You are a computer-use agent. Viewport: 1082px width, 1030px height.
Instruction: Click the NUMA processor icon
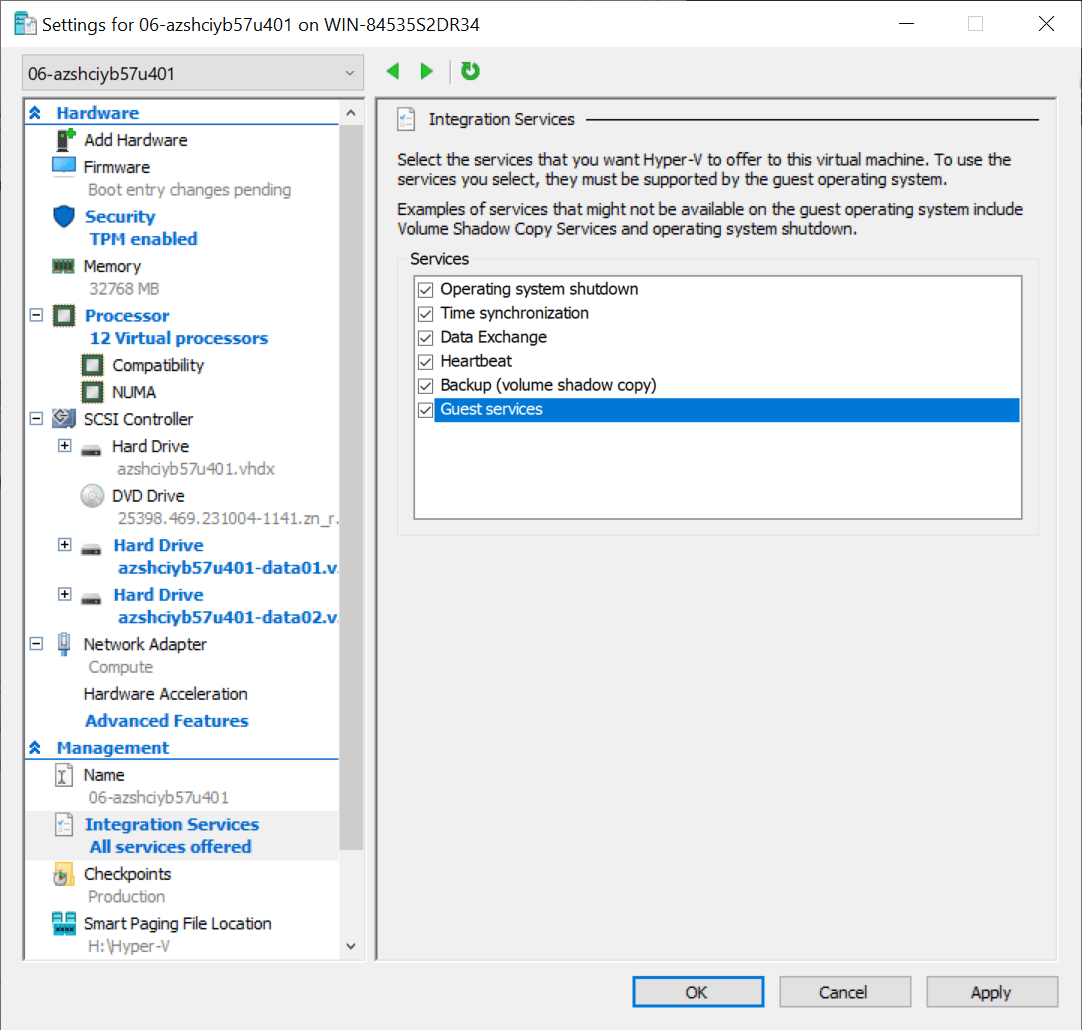tap(92, 392)
